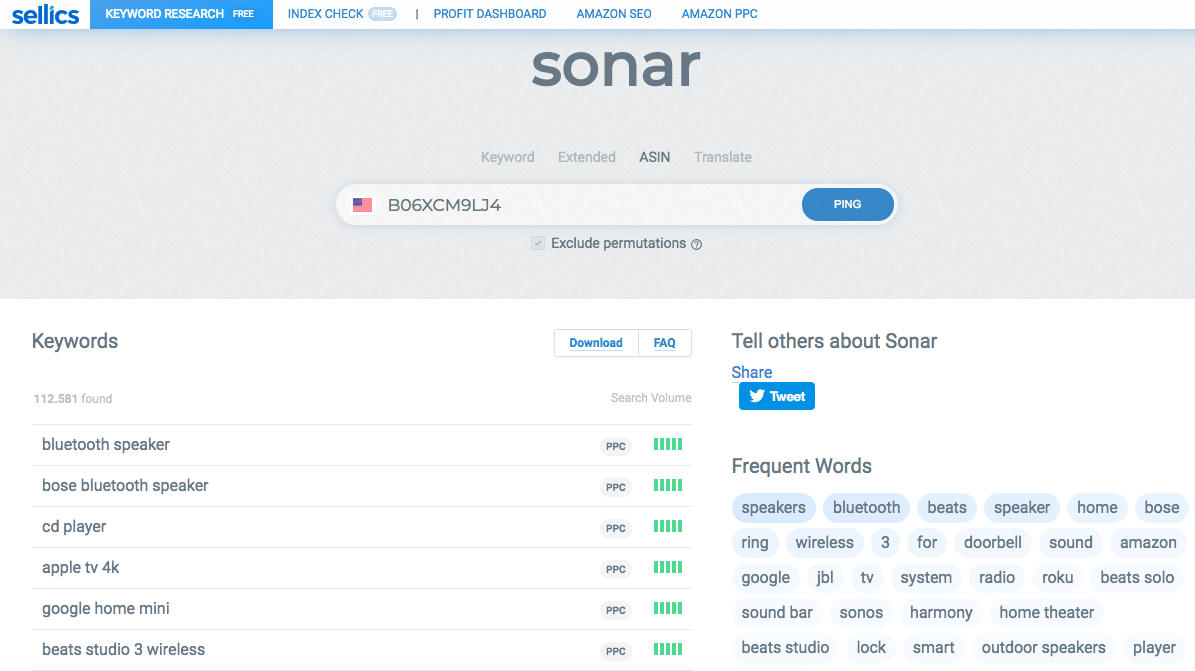The height and width of the screenshot is (671, 1195).
Task: Click the PPC badge for bluetooth speaker
Action: pos(616,446)
